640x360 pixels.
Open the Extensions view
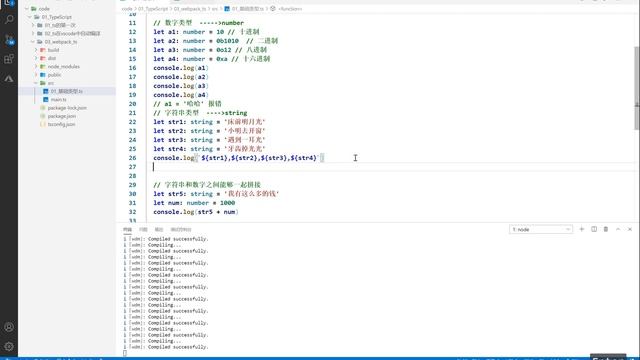(x=9, y=59)
